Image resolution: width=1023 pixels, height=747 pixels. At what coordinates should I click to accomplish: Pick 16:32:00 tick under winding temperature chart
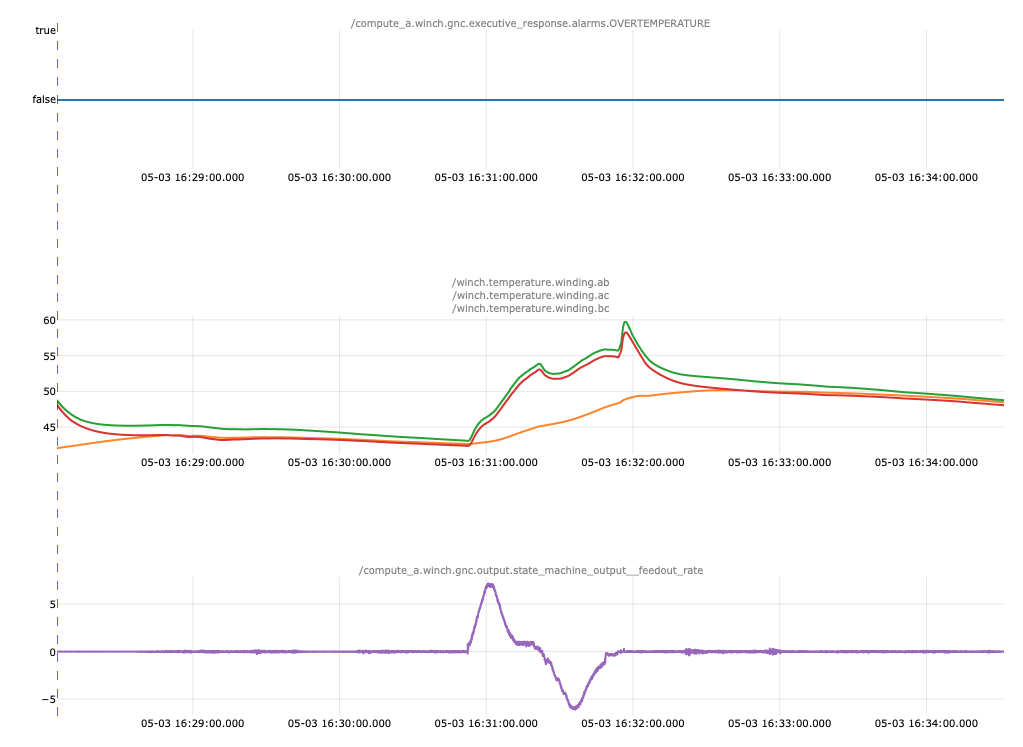coord(633,463)
